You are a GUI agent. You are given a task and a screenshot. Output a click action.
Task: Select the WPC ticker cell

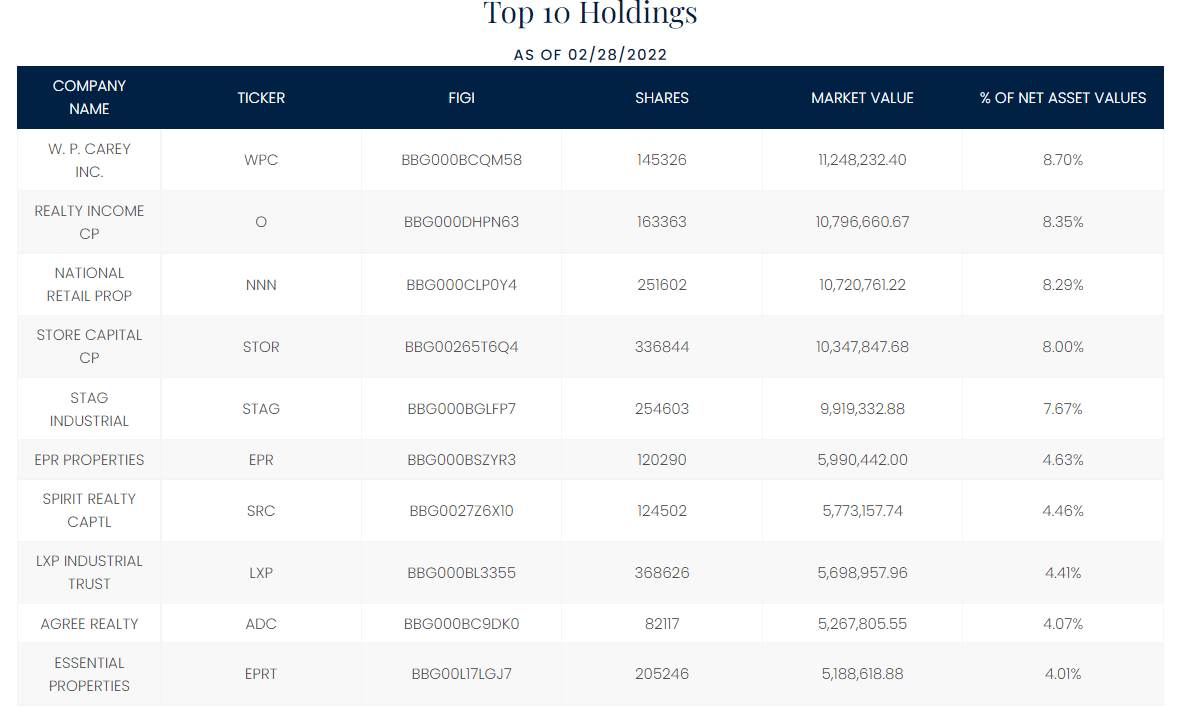coord(261,160)
